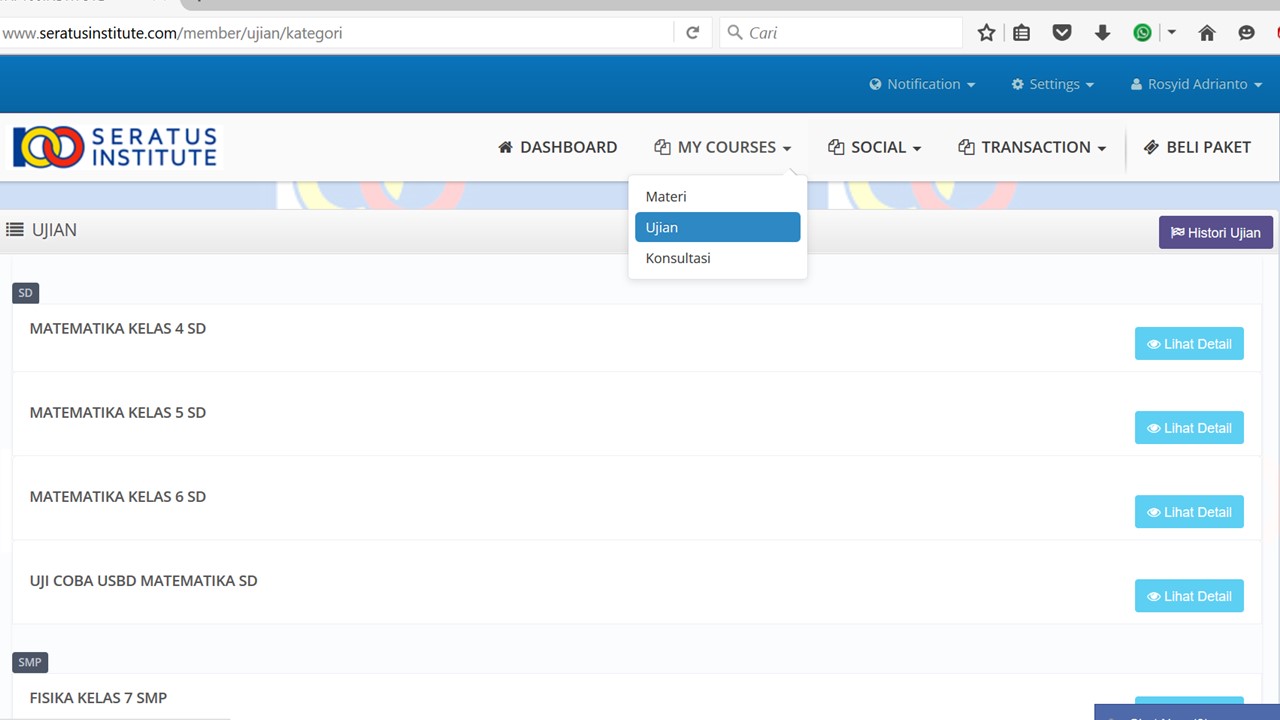The image size is (1280, 720).
Task: Click the search magnifier icon
Action: [735, 33]
